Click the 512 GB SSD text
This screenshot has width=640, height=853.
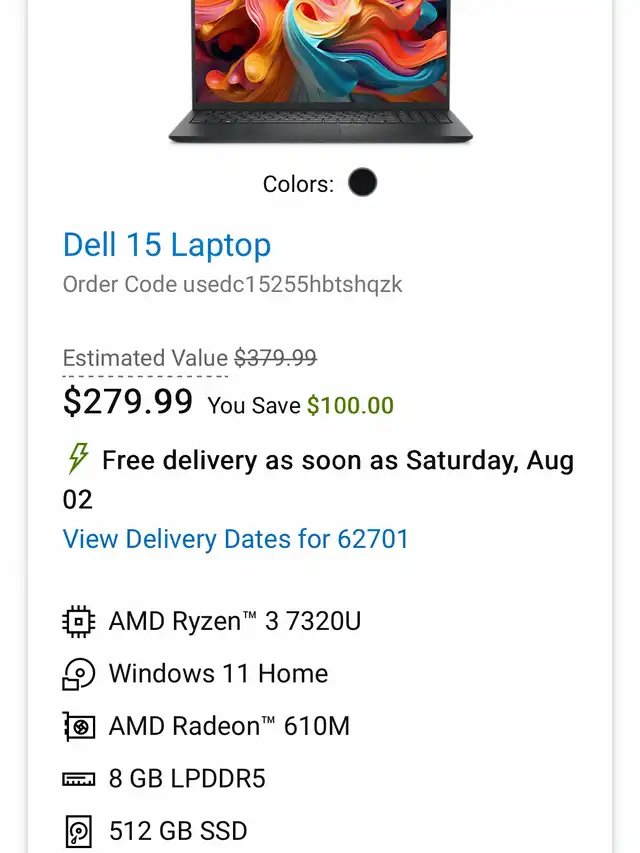tap(178, 831)
